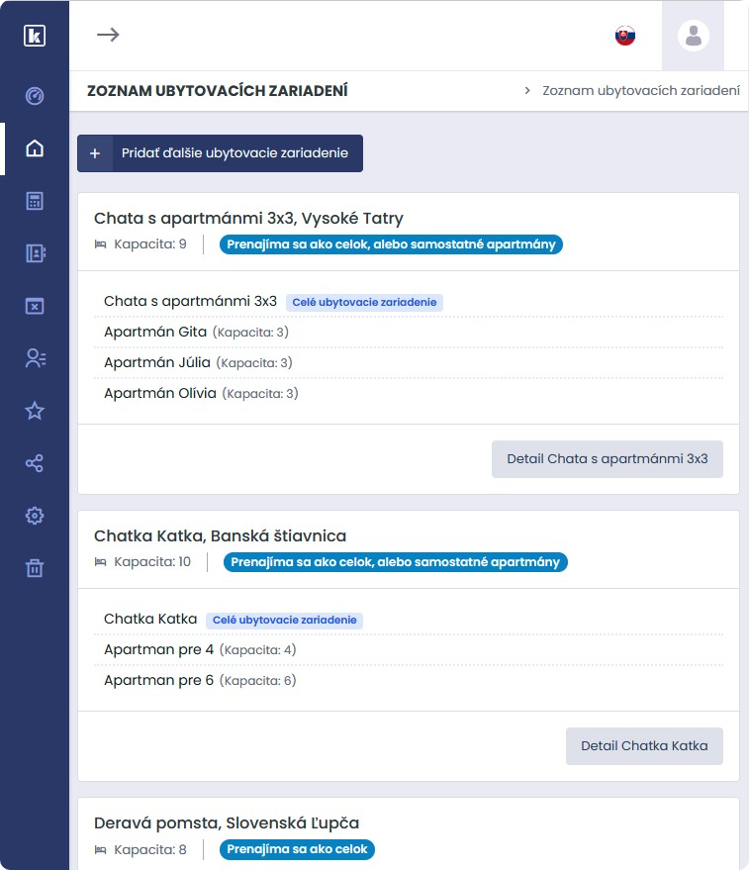Click badge under Chata s apartmánmi heading
The image size is (749, 870).
tap(391, 244)
